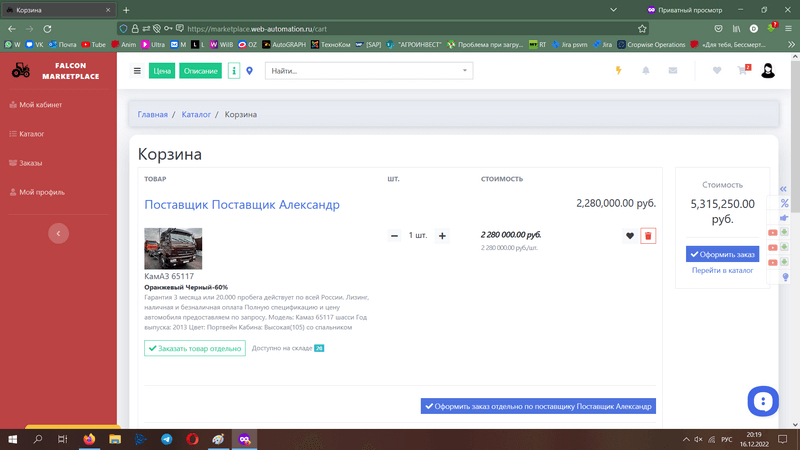
Task: Open the notifications bell
Action: point(646,70)
